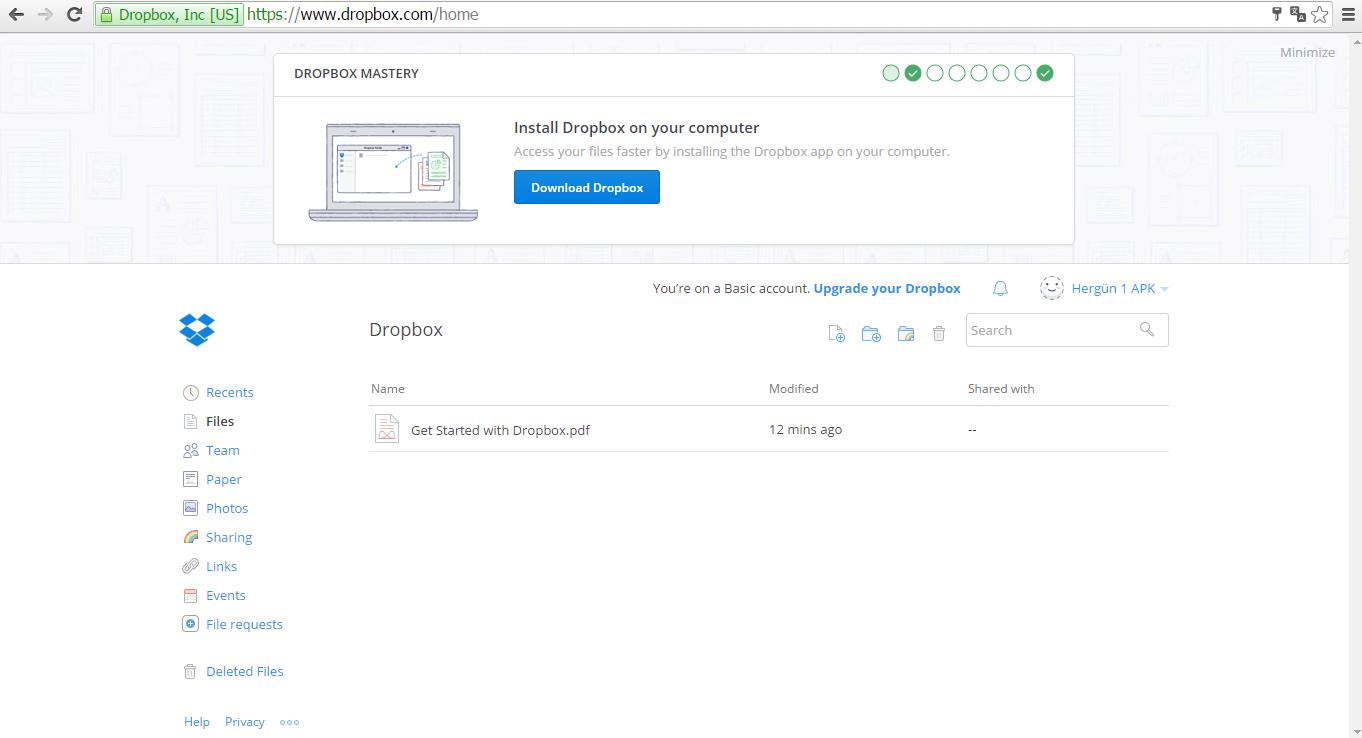This screenshot has width=1362, height=738.
Task: Click the Shared with column header
Action: pos(1001,388)
